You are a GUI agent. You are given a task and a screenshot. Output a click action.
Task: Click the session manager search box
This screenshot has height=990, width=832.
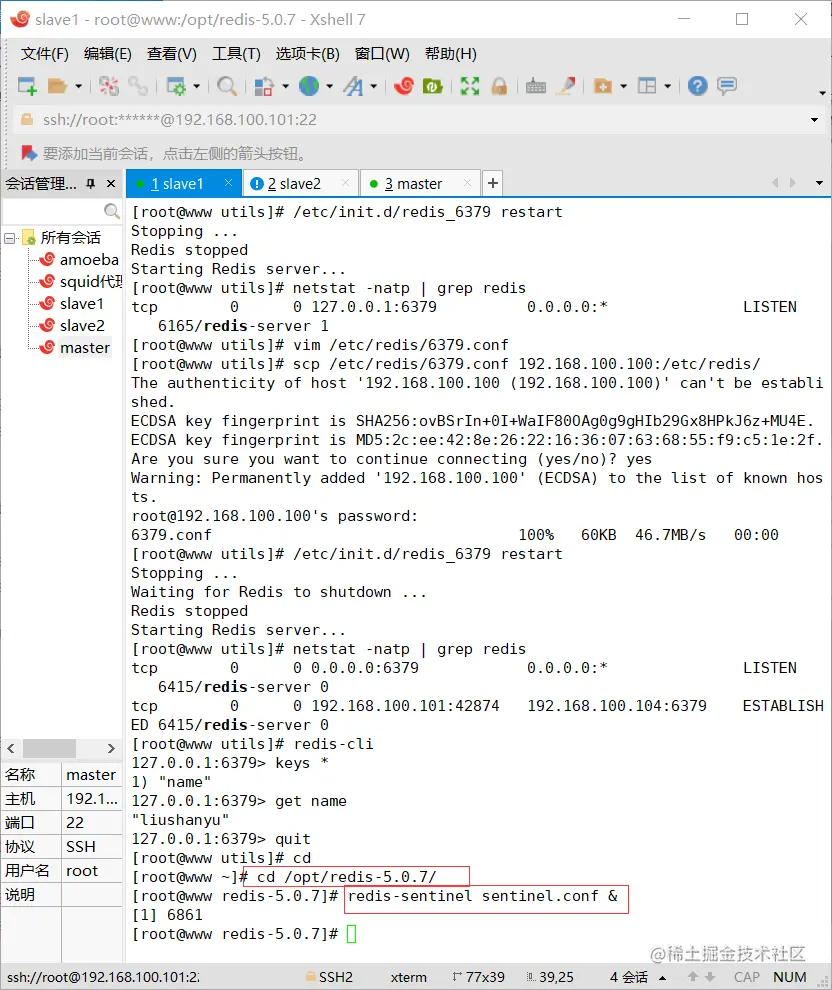pos(61,211)
